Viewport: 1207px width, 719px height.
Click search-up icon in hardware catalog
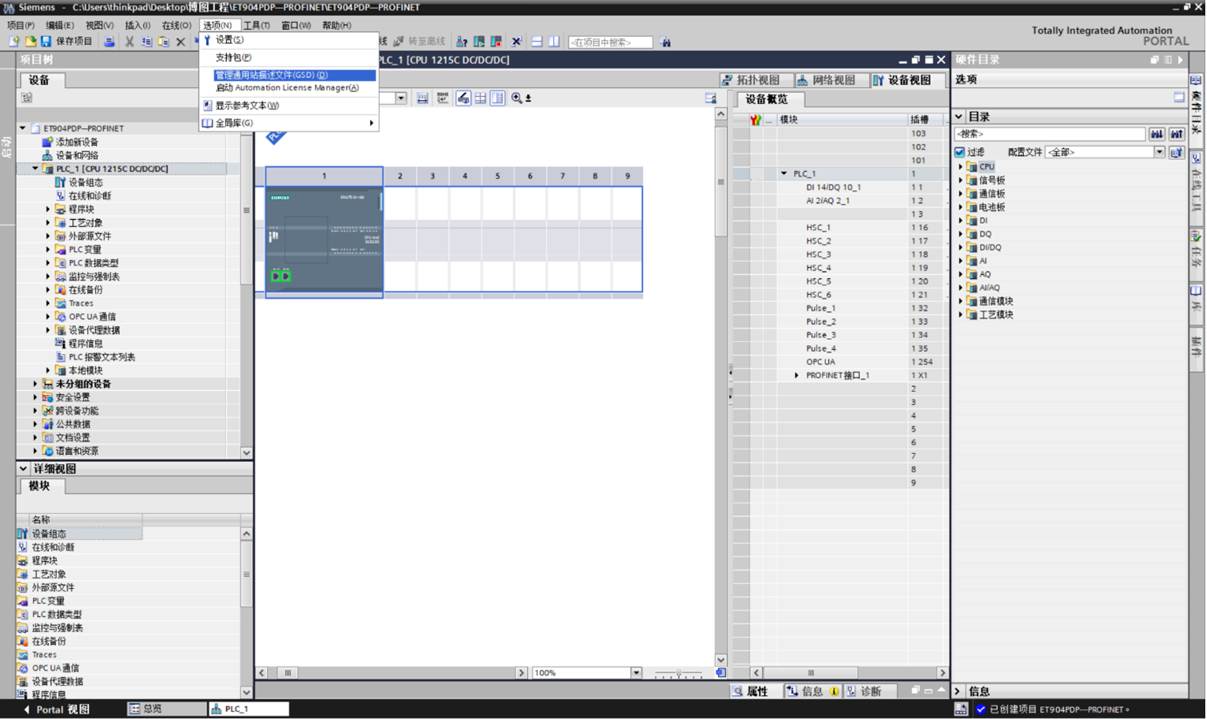1176,134
